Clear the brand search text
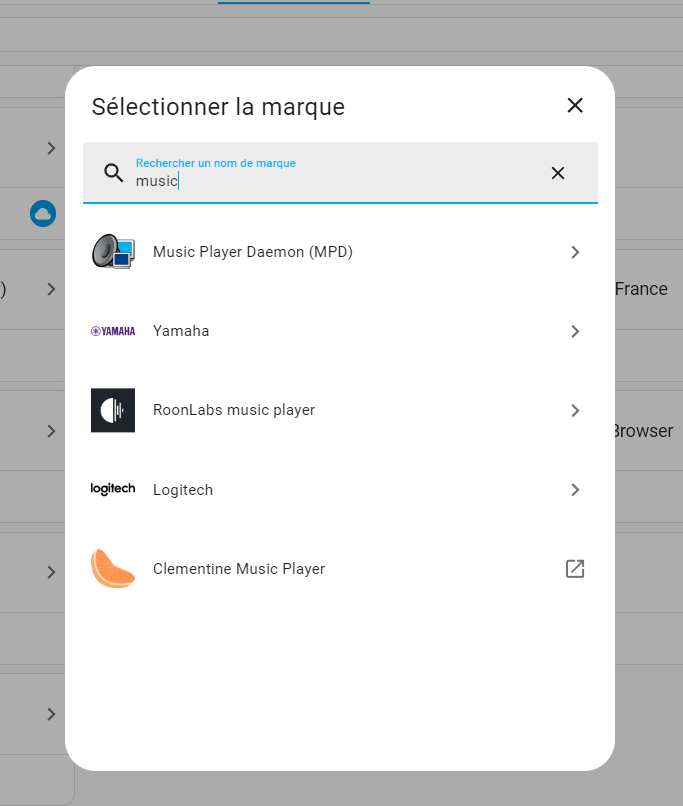 point(558,173)
